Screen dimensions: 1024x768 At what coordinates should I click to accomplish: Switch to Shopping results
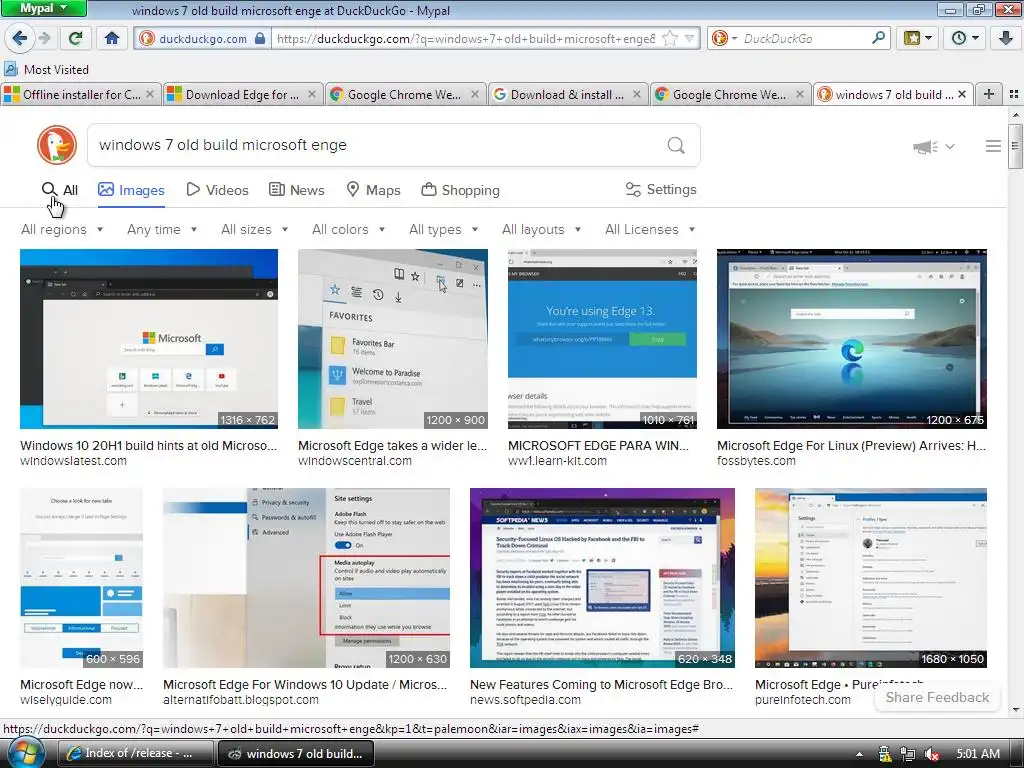[x=460, y=190]
